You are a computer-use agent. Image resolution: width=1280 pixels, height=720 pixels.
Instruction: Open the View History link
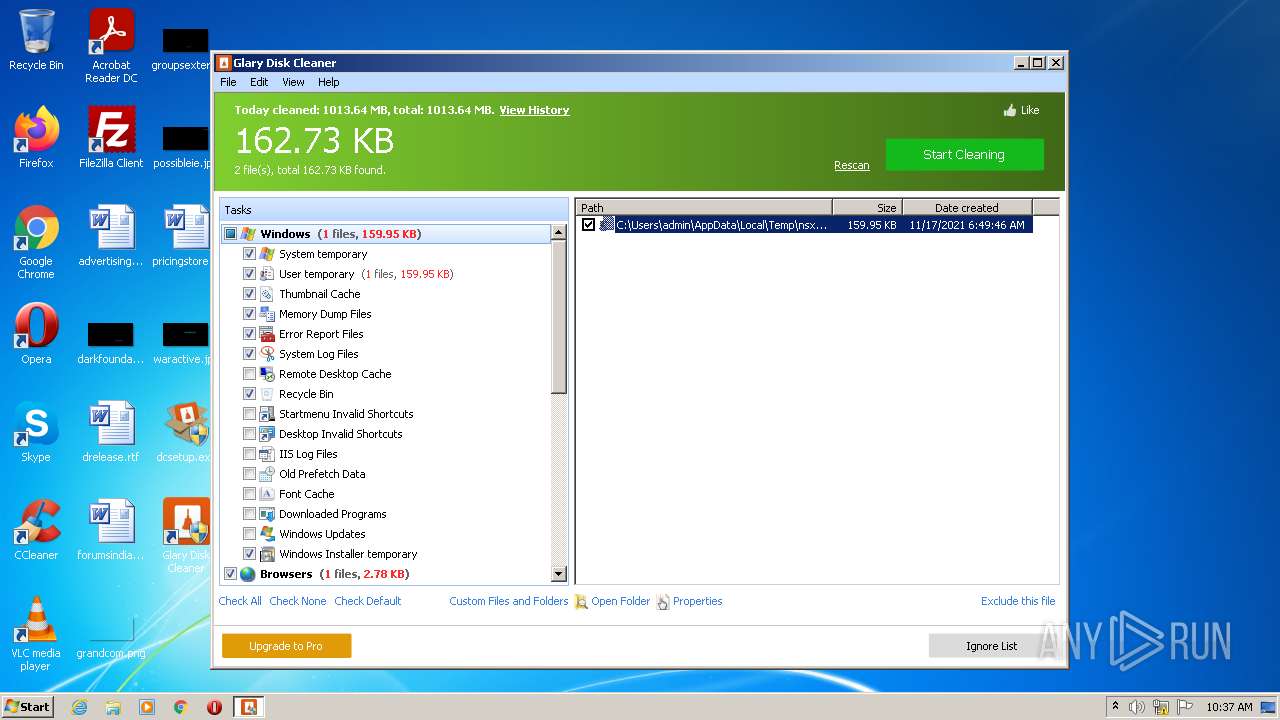(534, 110)
